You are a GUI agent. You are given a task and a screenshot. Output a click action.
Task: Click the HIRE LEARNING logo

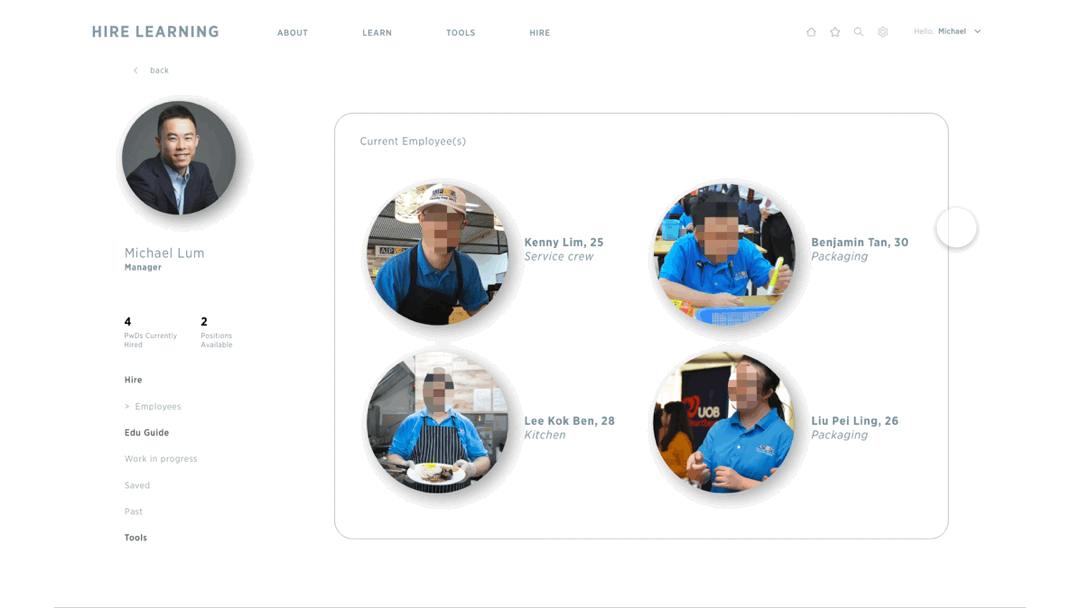(156, 32)
